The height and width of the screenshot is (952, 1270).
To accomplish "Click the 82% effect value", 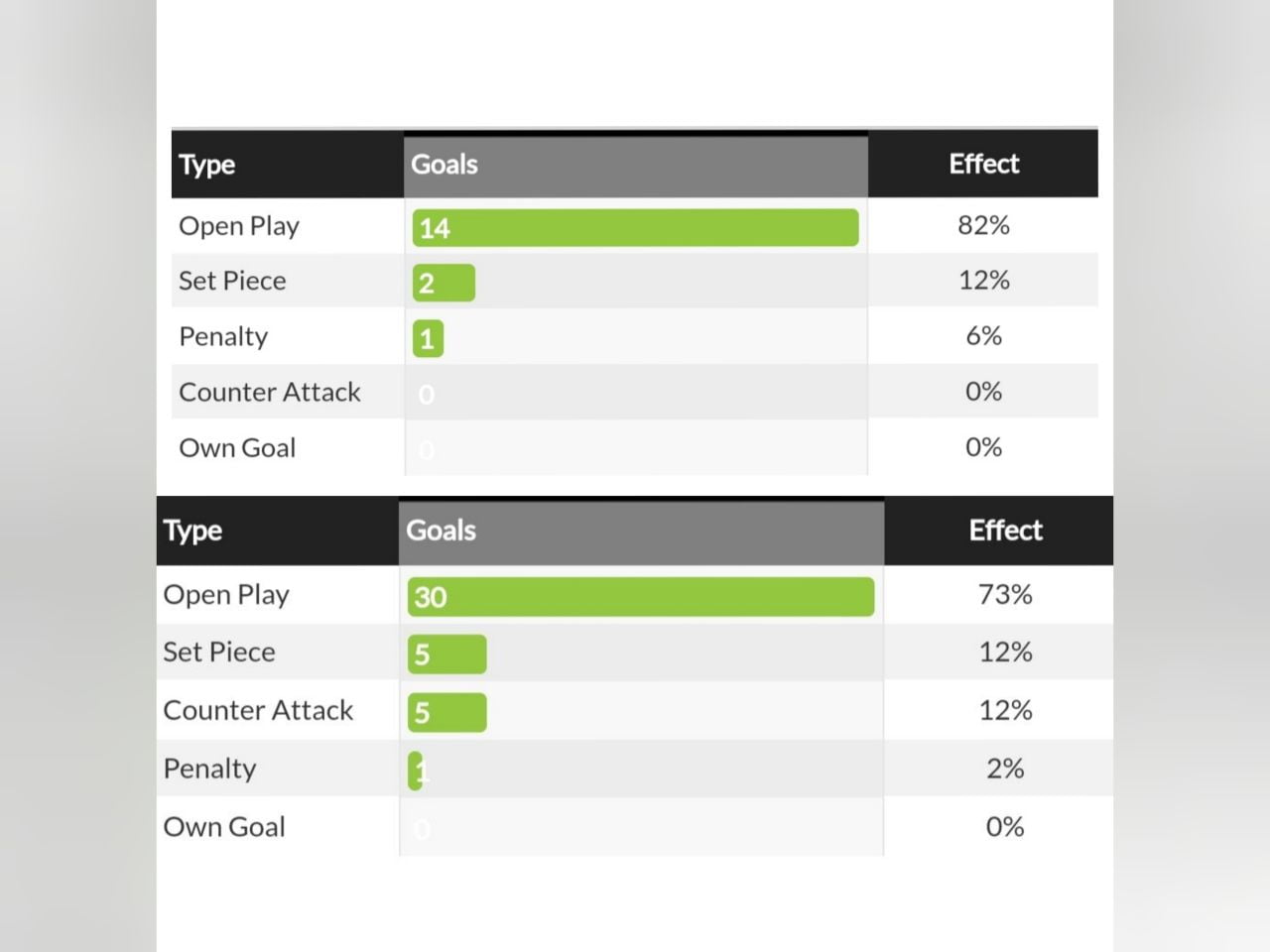I will [983, 226].
